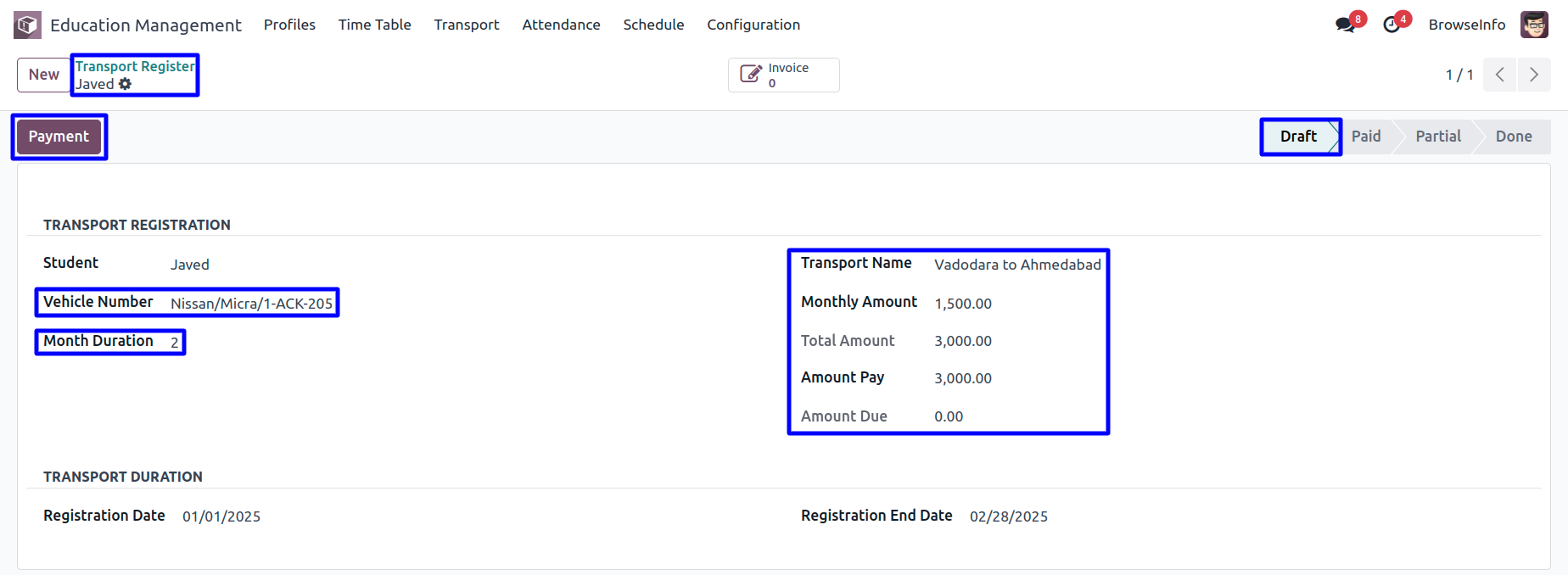Viewport: 1568px width, 575px height.
Task: Click the Month Duration field value
Action: 175,343
